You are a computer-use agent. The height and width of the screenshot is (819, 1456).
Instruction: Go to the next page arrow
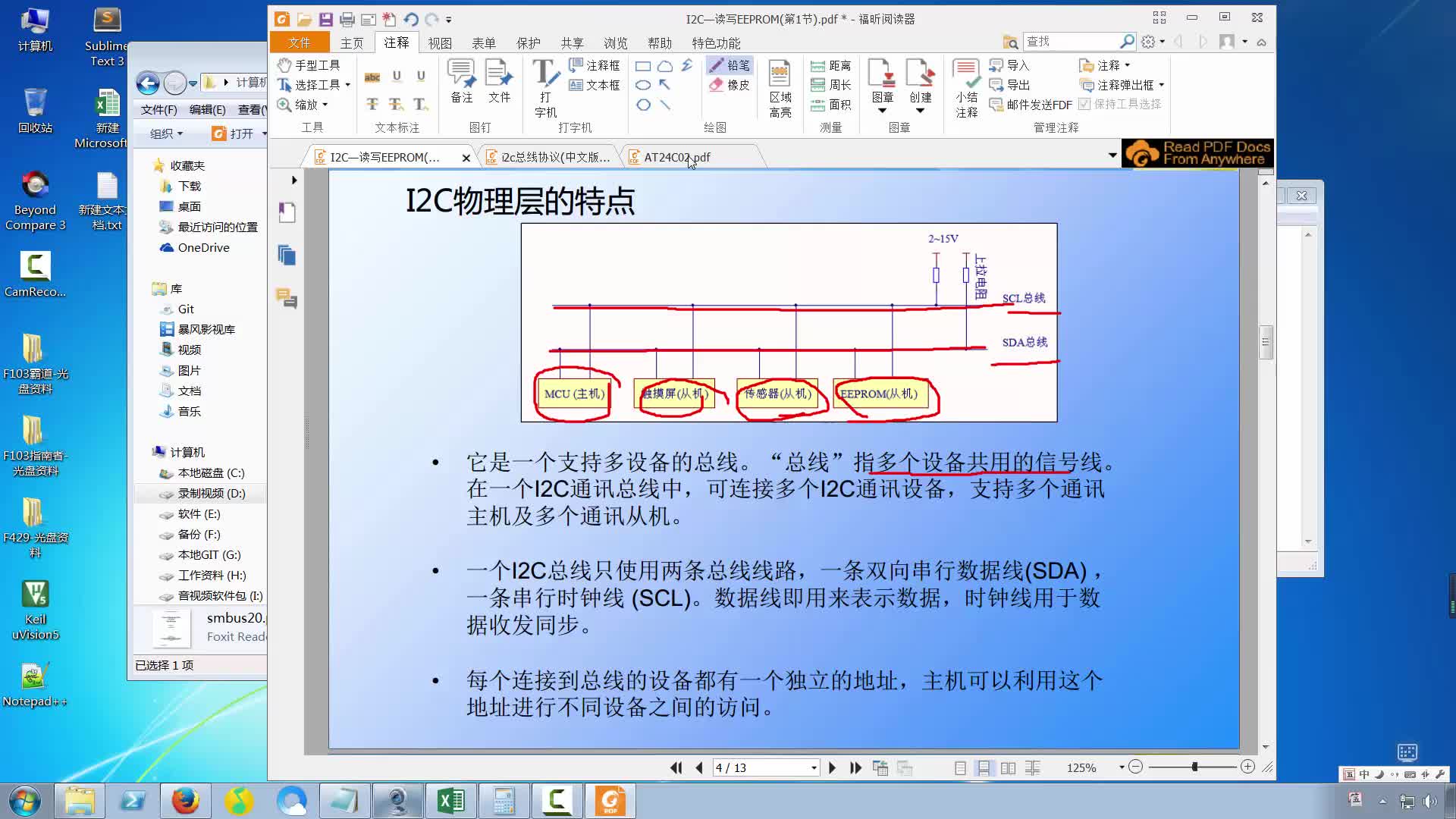click(x=832, y=767)
